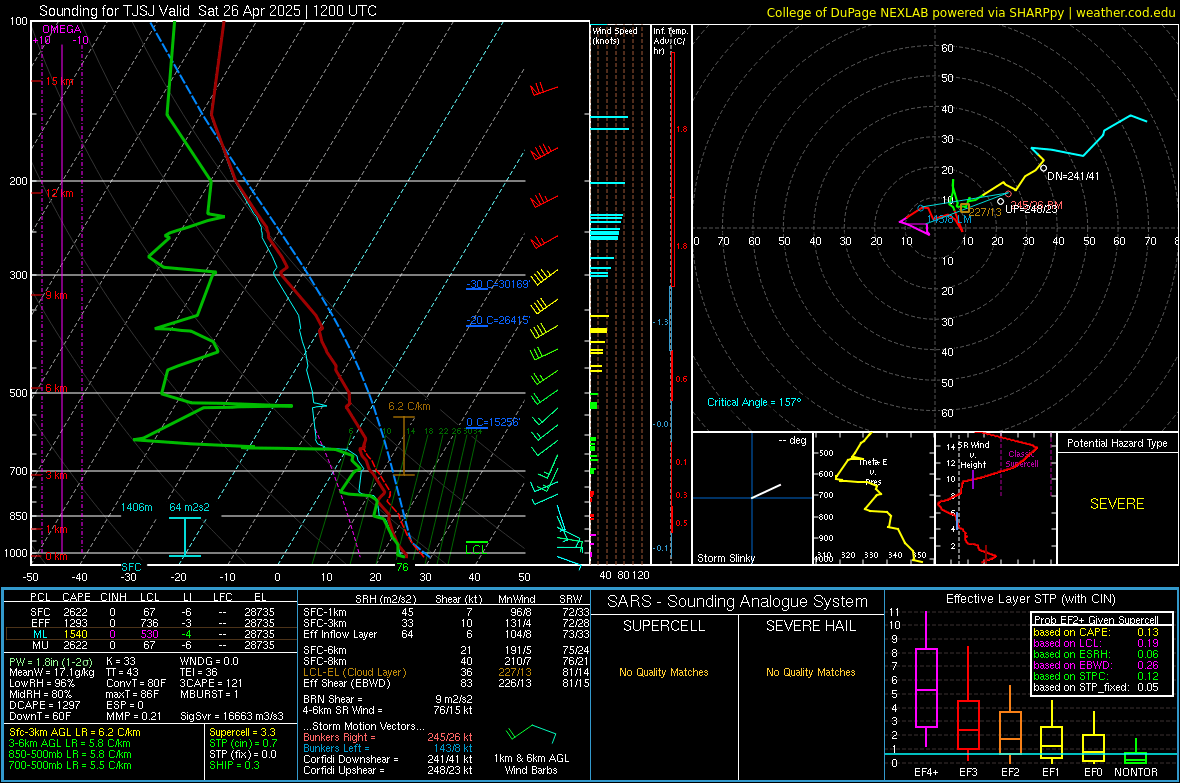Click the yellow SEVERE hazard text
This screenshot has width=1180, height=783.
coord(1117,504)
